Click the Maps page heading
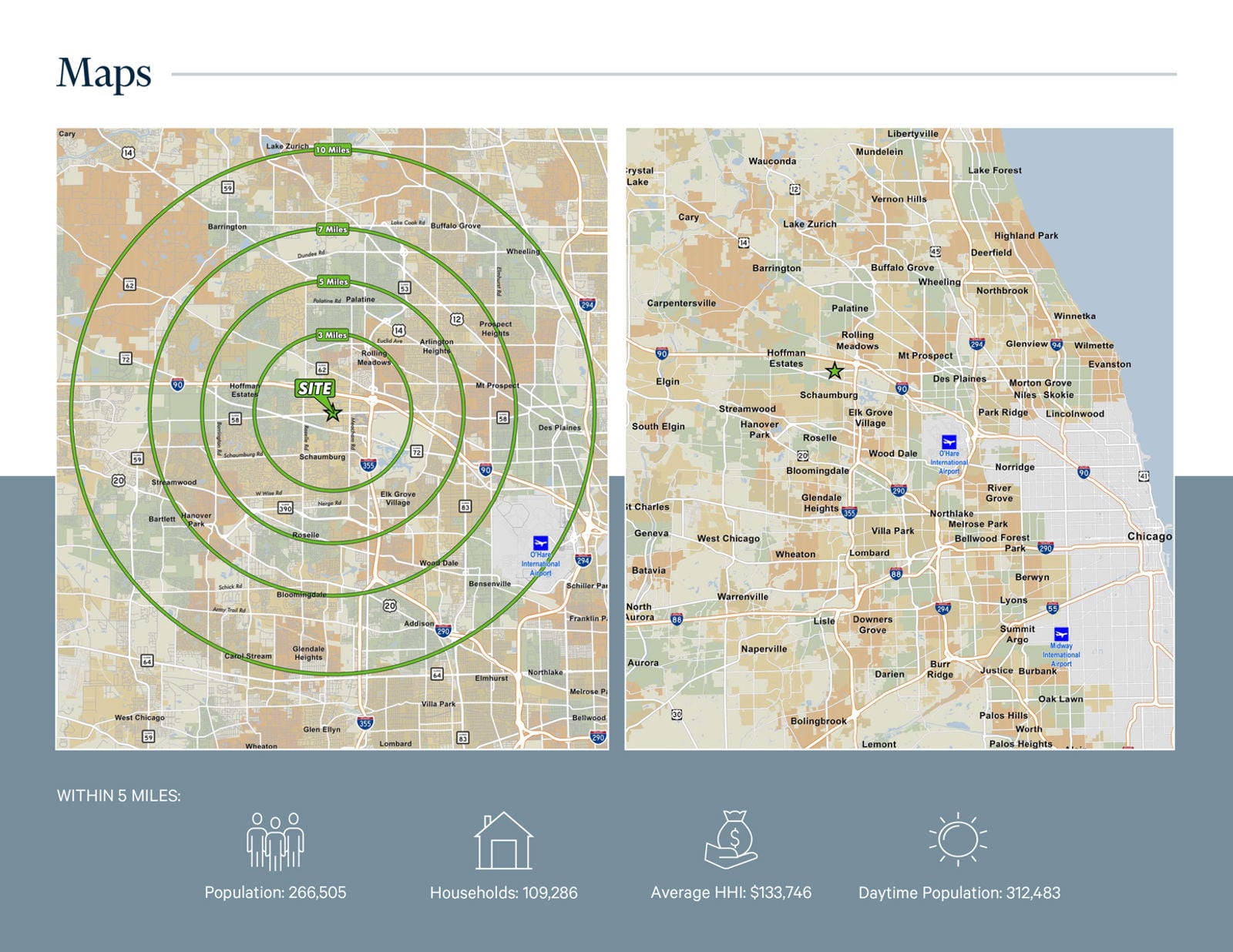Viewport: 1233px width, 952px height. point(104,74)
